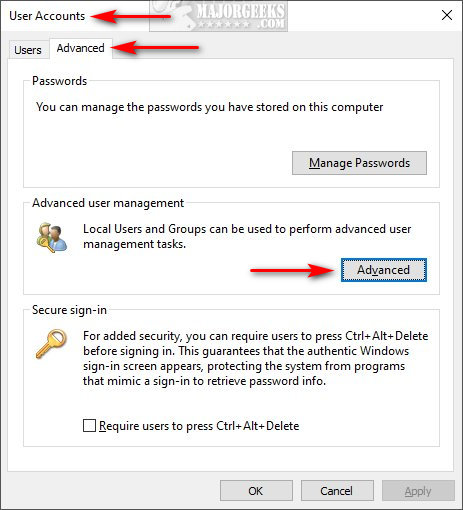Image resolution: width=463 pixels, height=510 pixels.
Task: Click the MajorGeeks.com watermark logo
Action: [x=219, y=16]
